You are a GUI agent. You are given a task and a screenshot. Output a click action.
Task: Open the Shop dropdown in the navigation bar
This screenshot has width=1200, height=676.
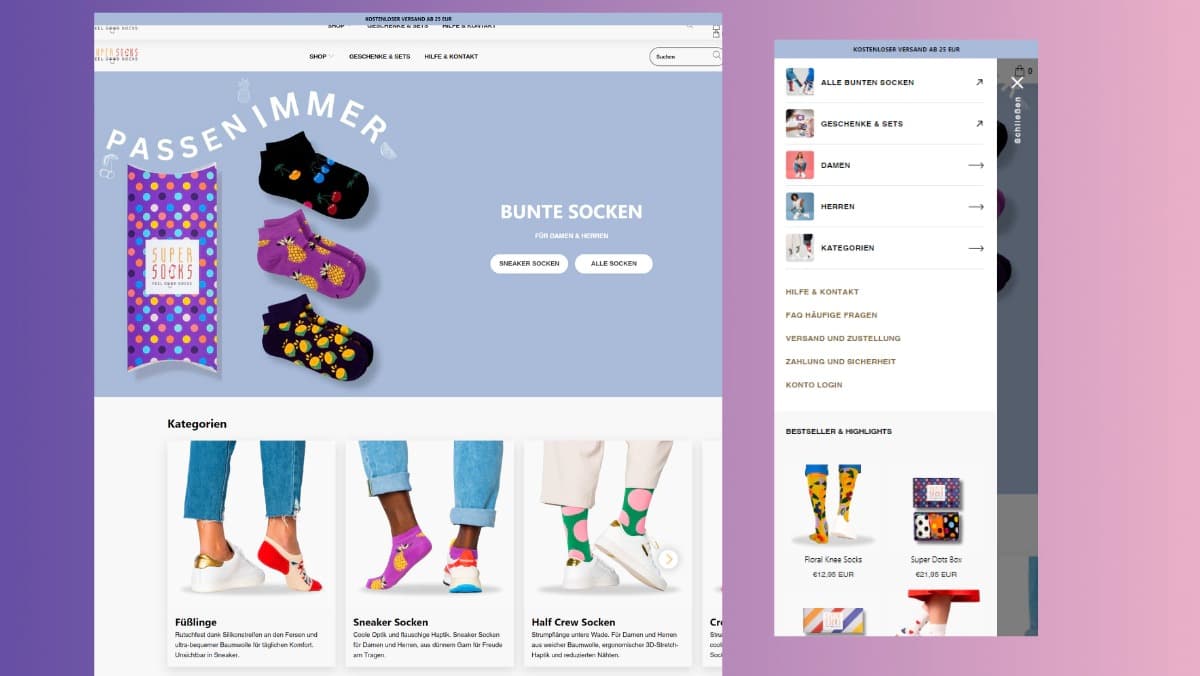coord(321,56)
